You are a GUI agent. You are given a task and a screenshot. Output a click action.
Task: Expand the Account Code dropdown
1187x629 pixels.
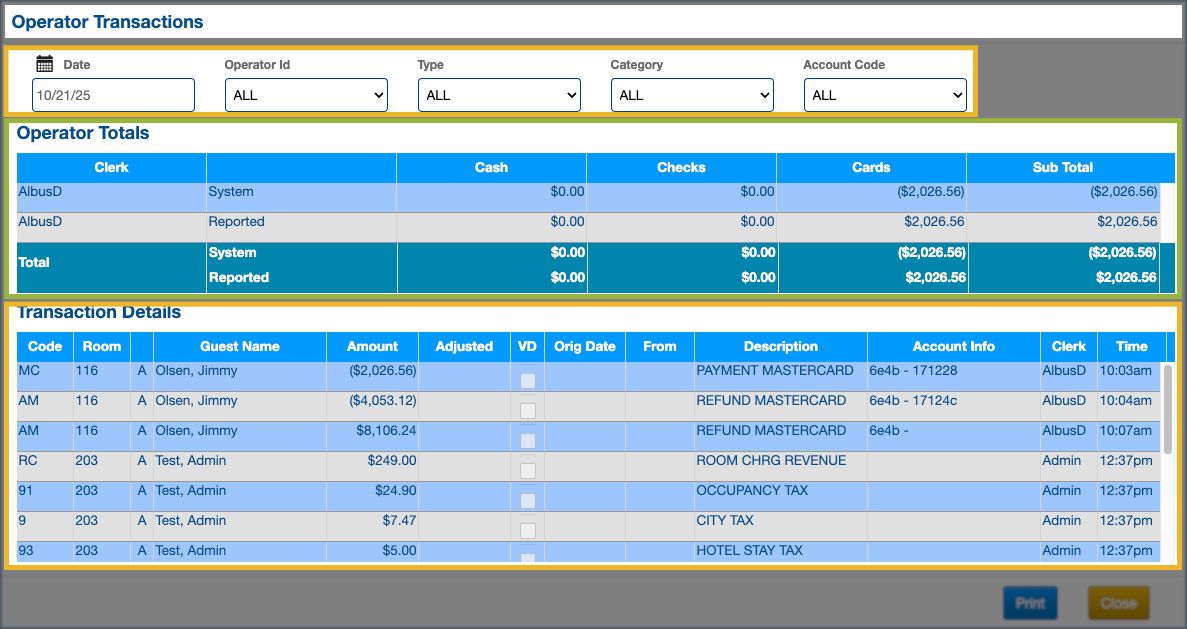(x=885, y=95)
